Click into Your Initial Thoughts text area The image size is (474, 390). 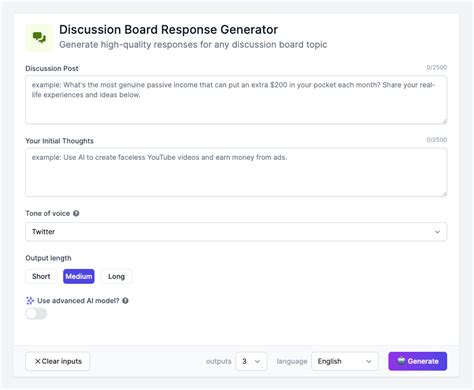236,172
